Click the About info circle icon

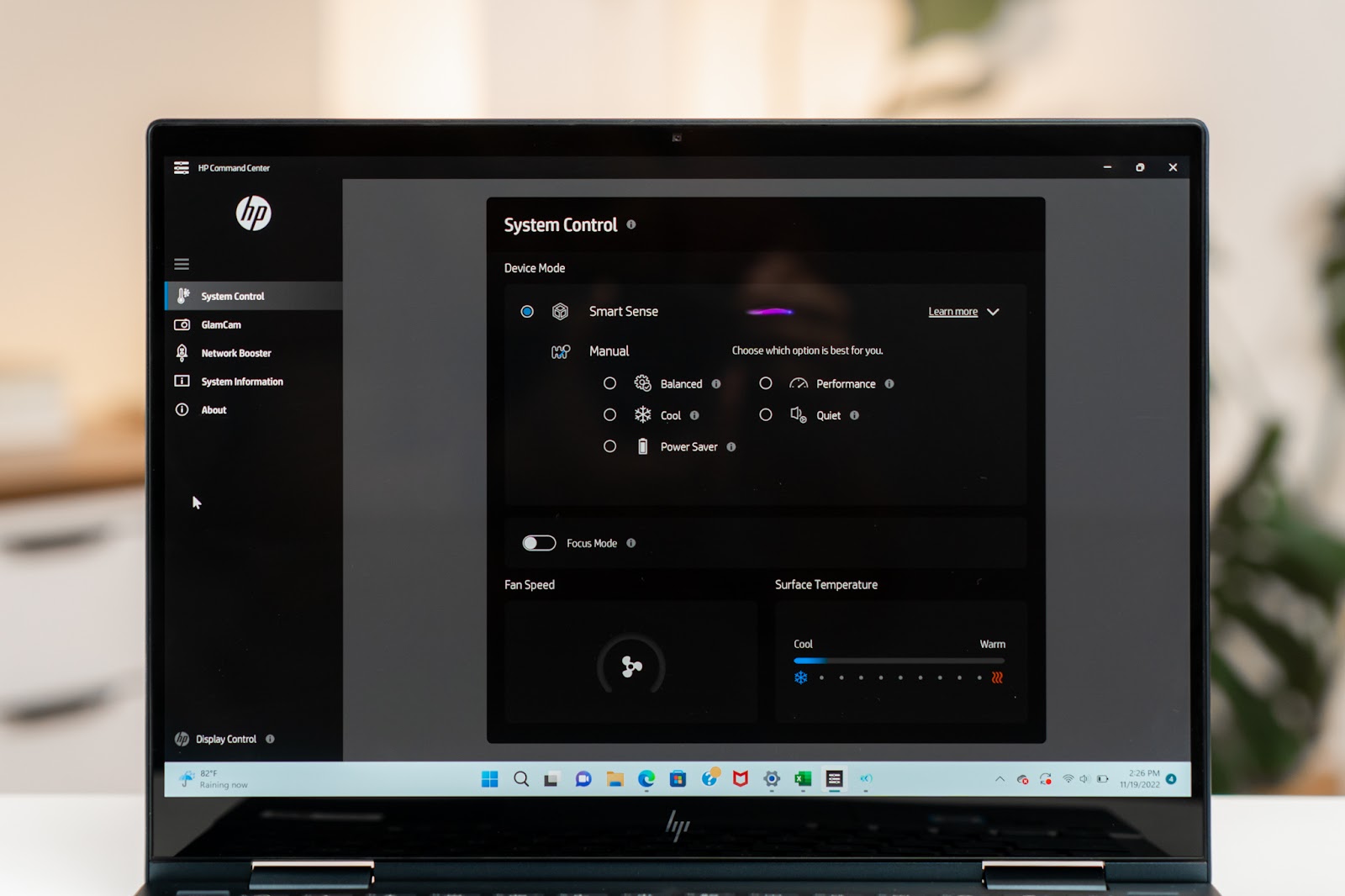pos(182,409)
